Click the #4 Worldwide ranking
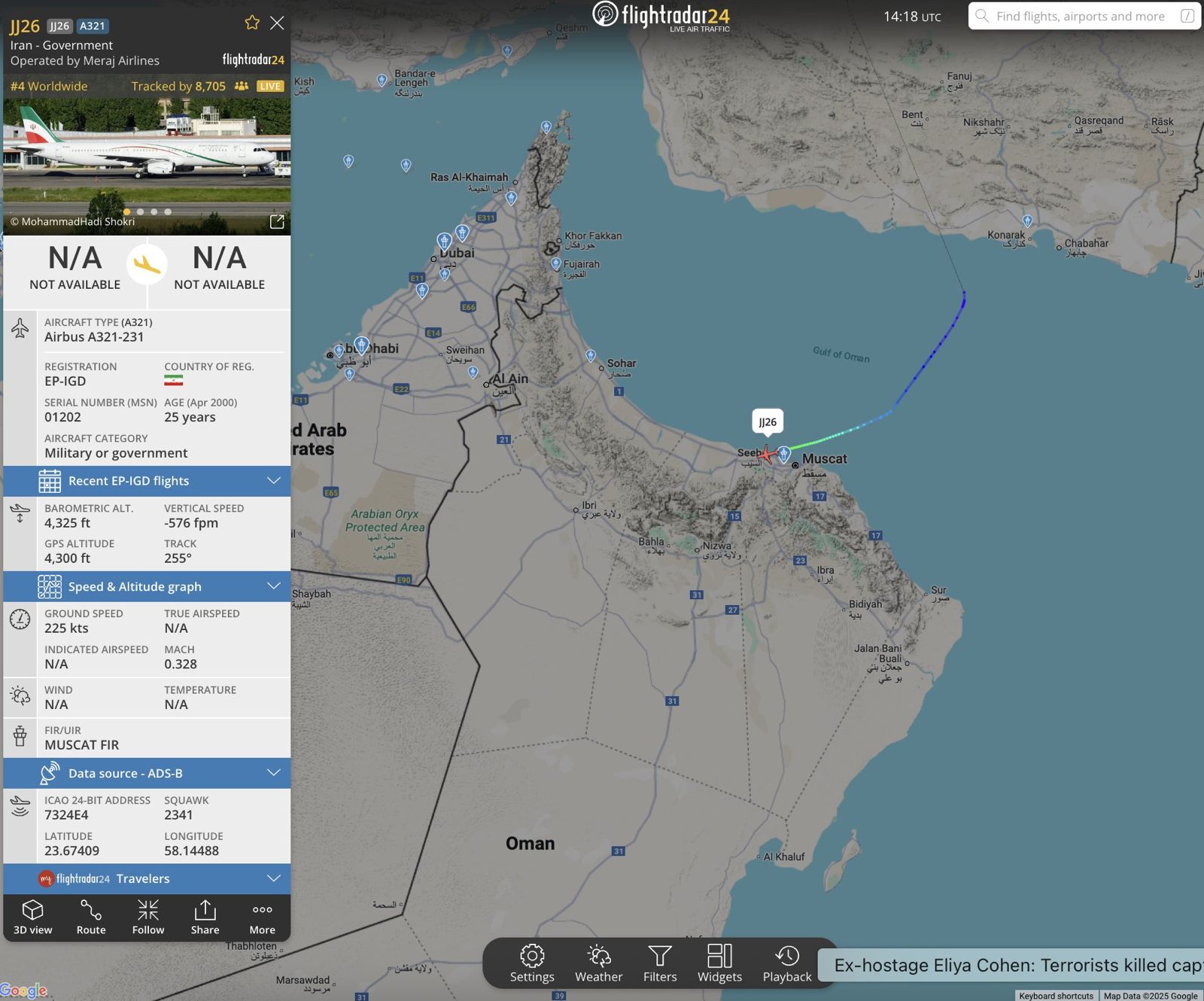Screen dimensions: 1204x1001 49,86
